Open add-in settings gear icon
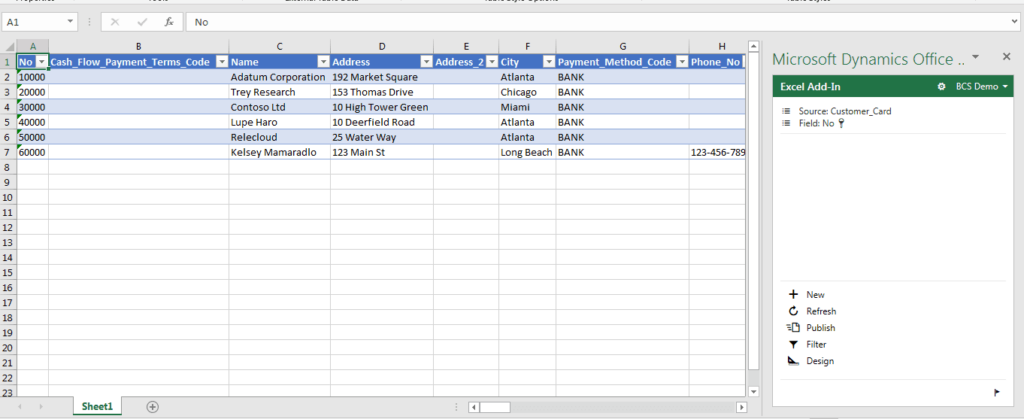 (x=941, y=87)
